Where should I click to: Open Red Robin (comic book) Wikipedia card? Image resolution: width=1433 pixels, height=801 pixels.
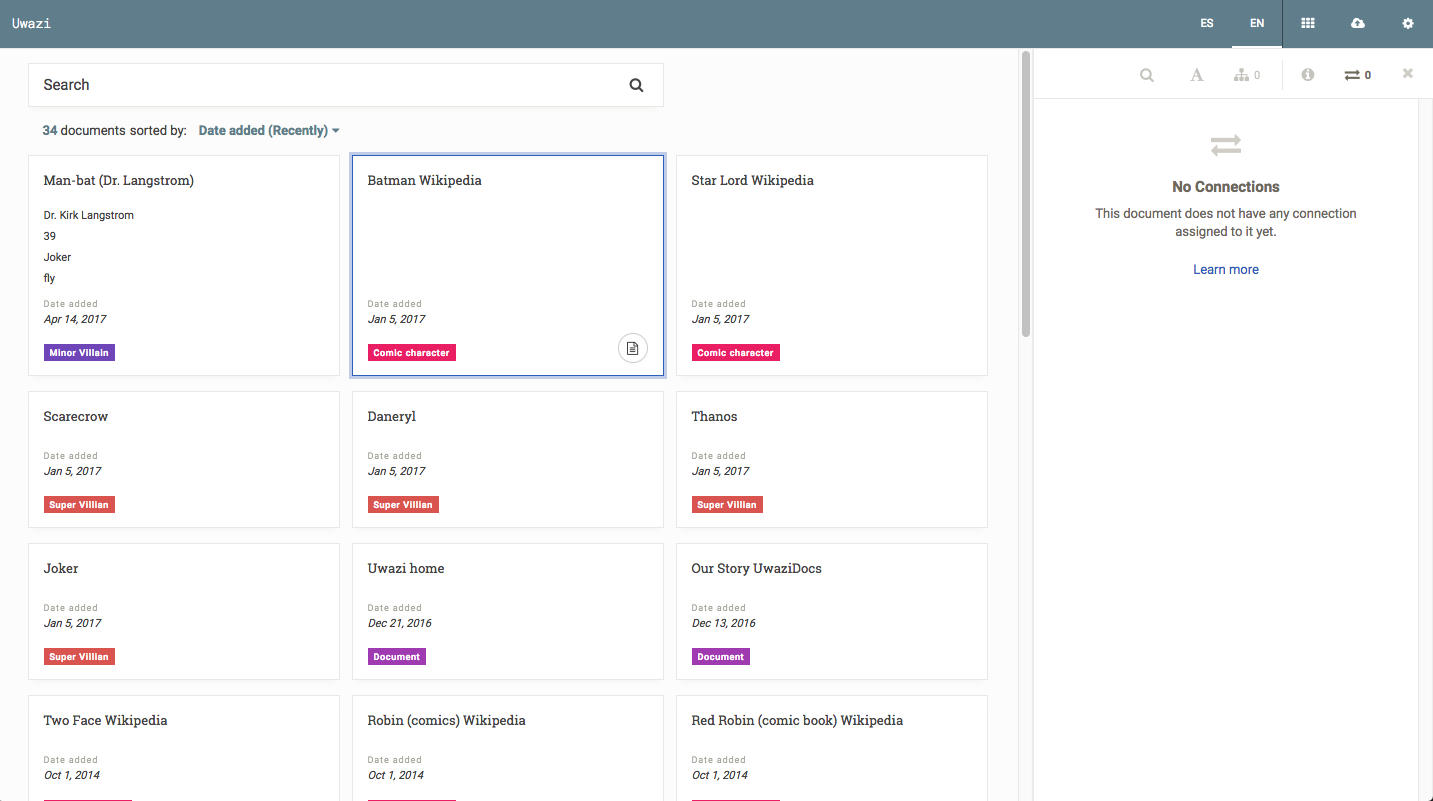point(832,748)
